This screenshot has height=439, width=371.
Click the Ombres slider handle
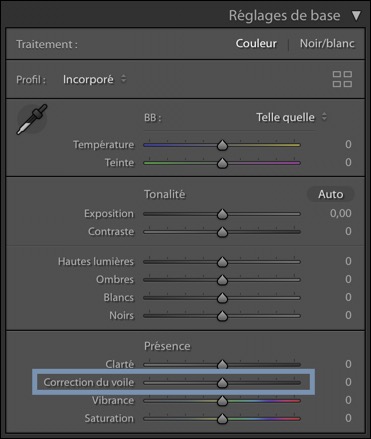(222, 280)
